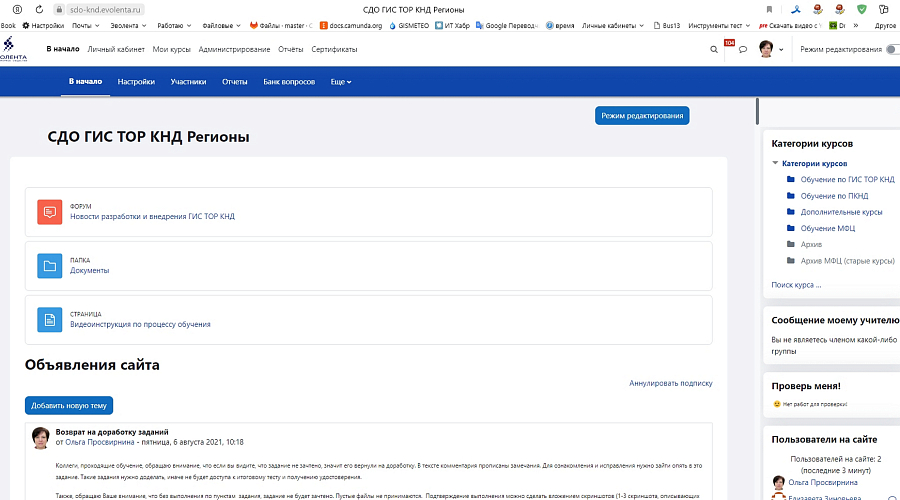Open the post author link Ольга Просвирнина
The width and height of the screenshot is (900, 500).
tap(99, 442)
